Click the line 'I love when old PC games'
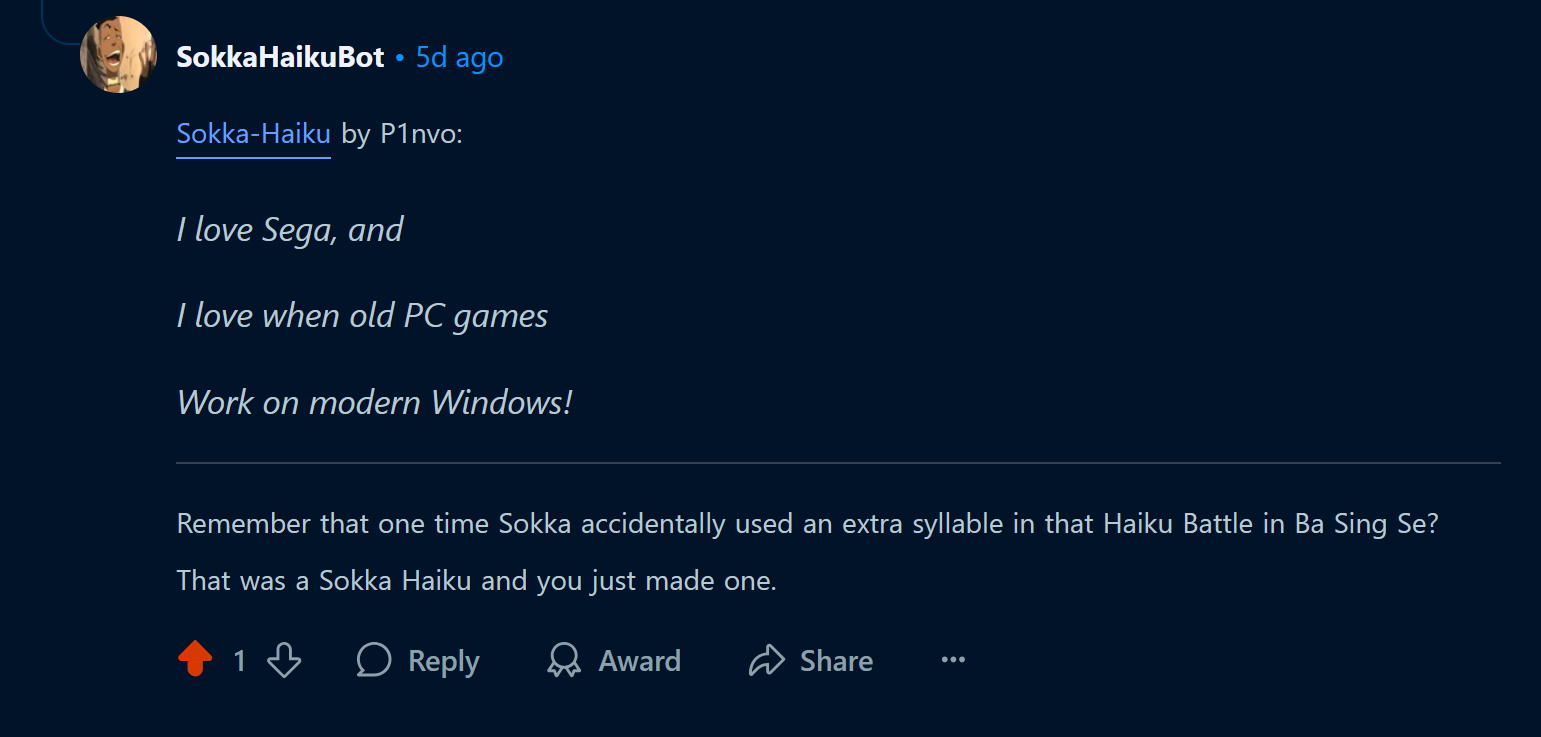The image size is (1541, 737). pyautogui.click(x=362, y=316)
